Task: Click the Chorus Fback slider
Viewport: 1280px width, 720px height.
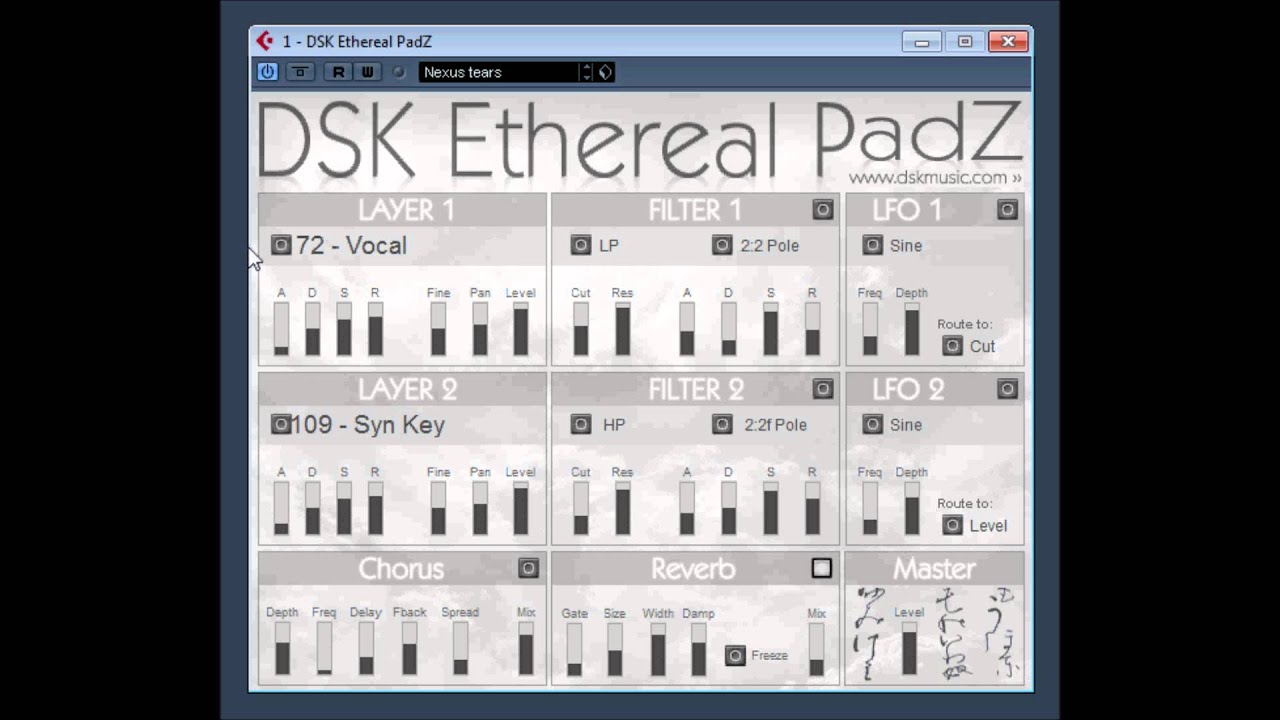Action: click(x=409, y=648)
